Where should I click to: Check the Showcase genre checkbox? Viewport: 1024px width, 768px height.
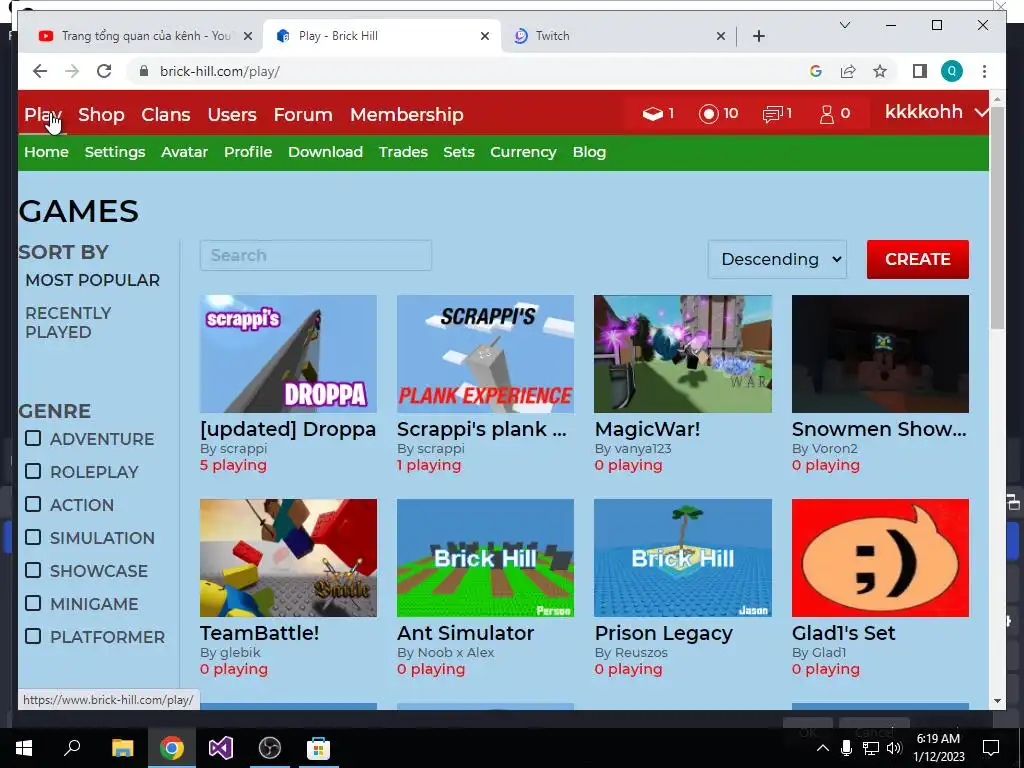tap(33, 570)
